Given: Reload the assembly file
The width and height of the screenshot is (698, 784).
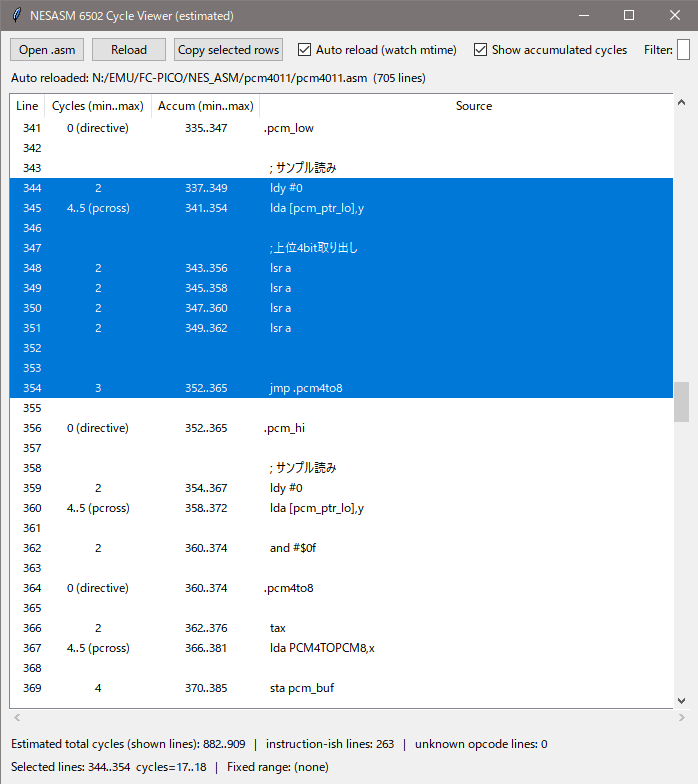Looking at the screenshot, I should 129,50.
